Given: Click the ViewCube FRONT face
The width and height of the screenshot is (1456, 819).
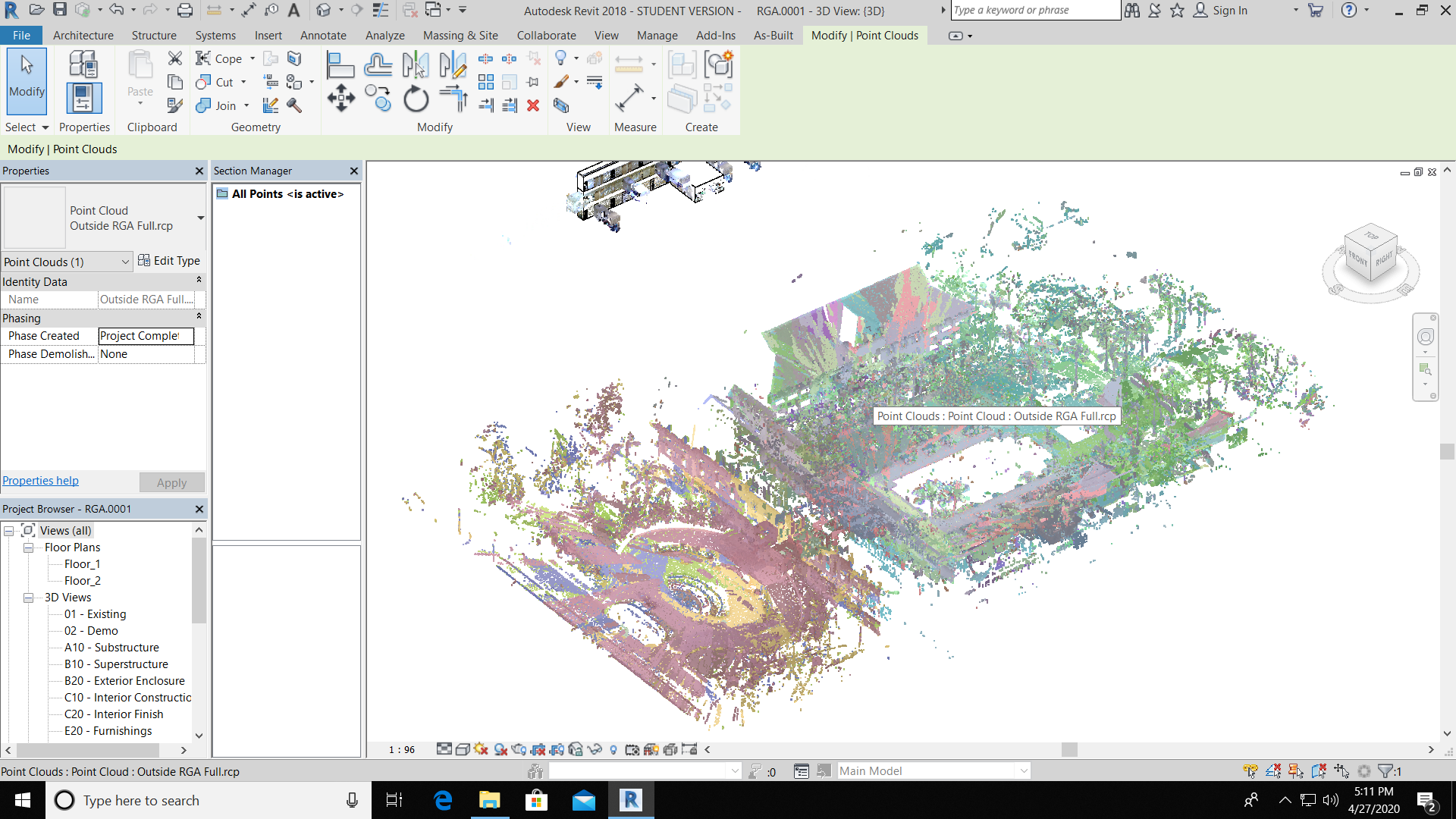Looking at the screenshot, I should pyautogui.click(x=1358, y=260).
